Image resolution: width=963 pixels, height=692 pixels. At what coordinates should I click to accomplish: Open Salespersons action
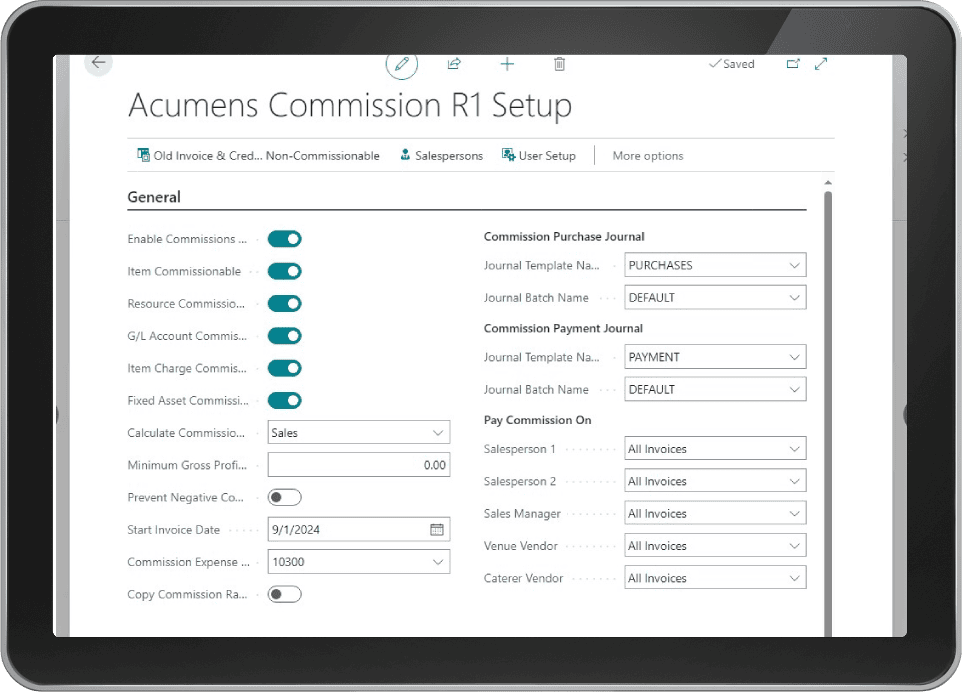(x=442, y=156)
